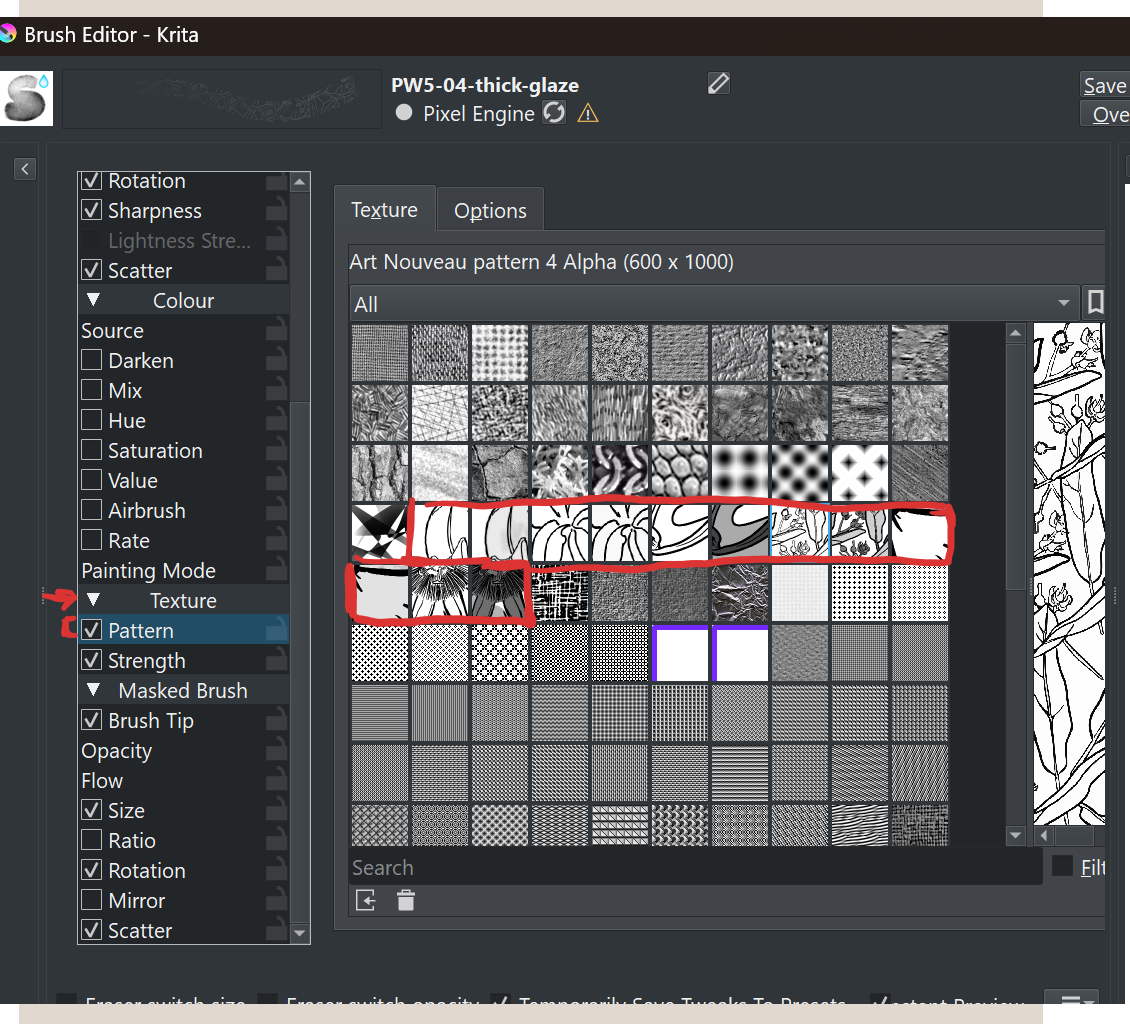Screen dimensions: 1130x1024
Task: Open the All tag filter dropdown
Action: point(712,304)
